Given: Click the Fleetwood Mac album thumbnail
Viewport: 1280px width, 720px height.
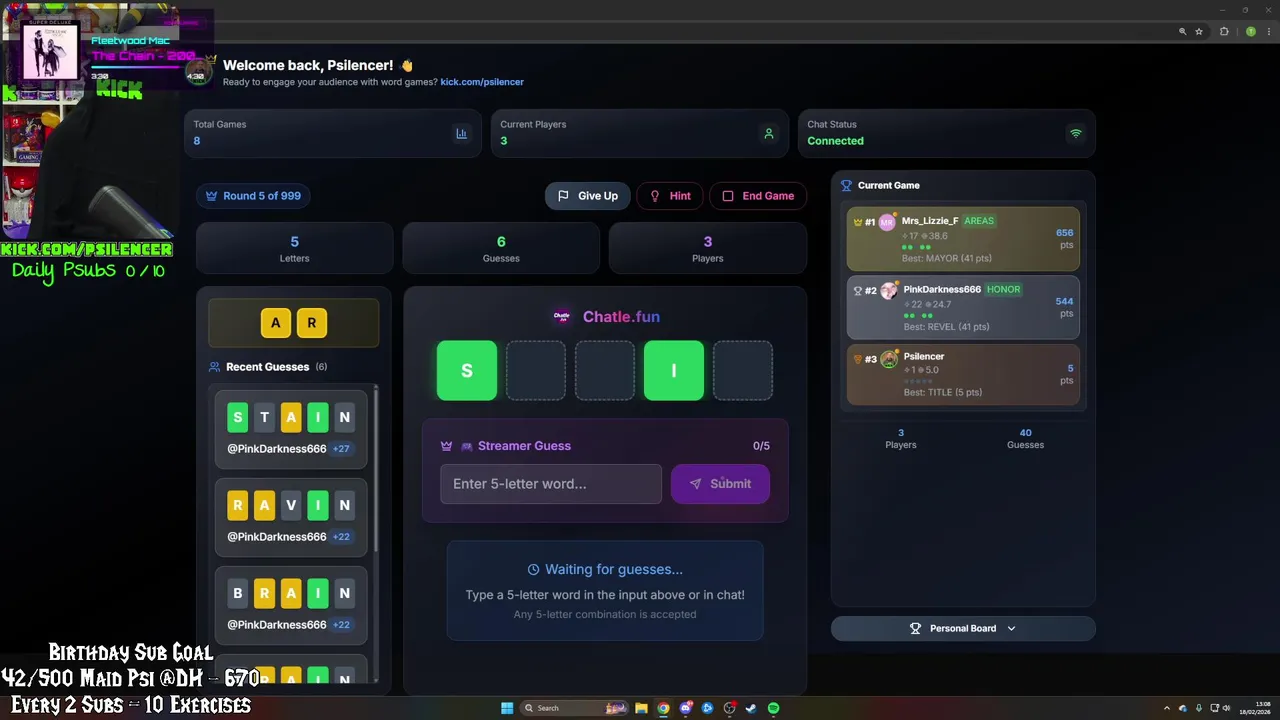Looking at the screenshot, I should tap(50, 52).
